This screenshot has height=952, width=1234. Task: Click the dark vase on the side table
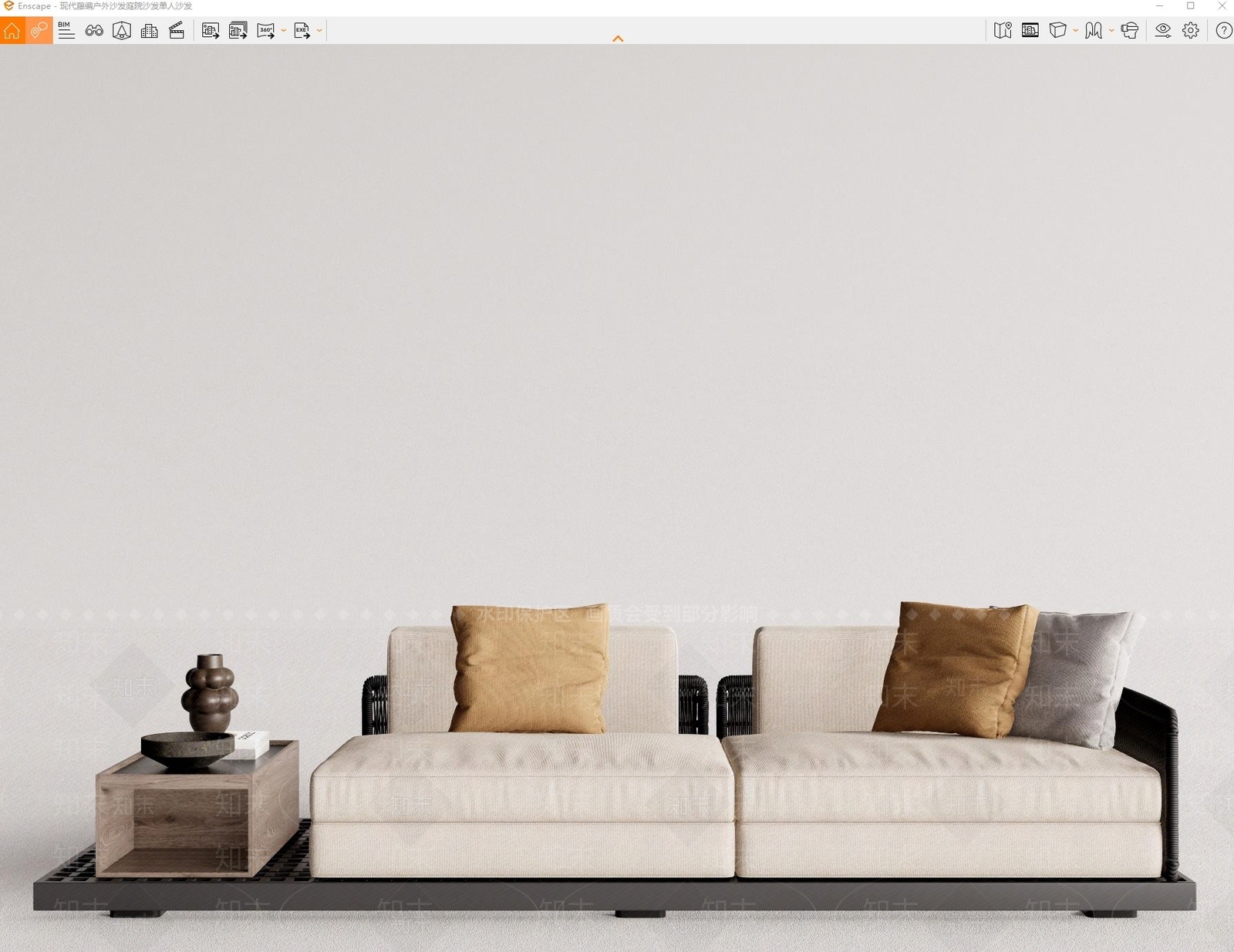coord(210,693)
